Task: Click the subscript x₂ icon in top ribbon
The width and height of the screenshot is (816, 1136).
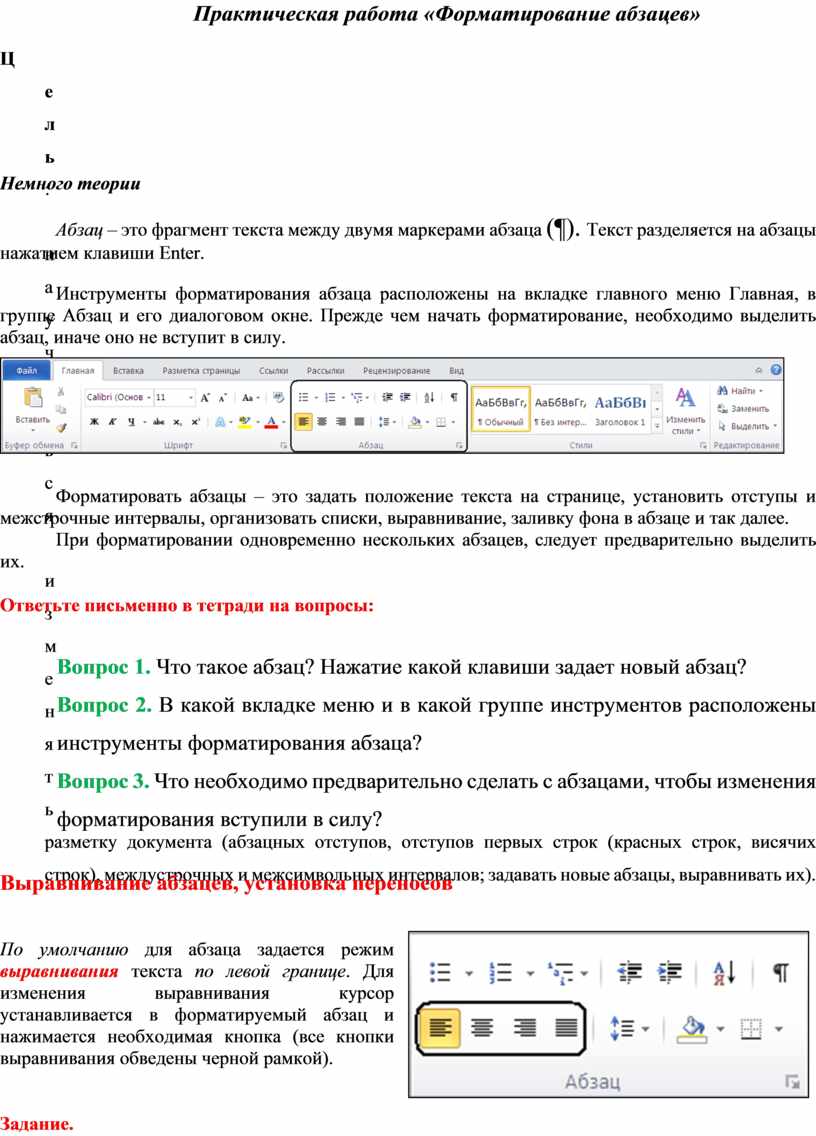Action: coord(178,422)
